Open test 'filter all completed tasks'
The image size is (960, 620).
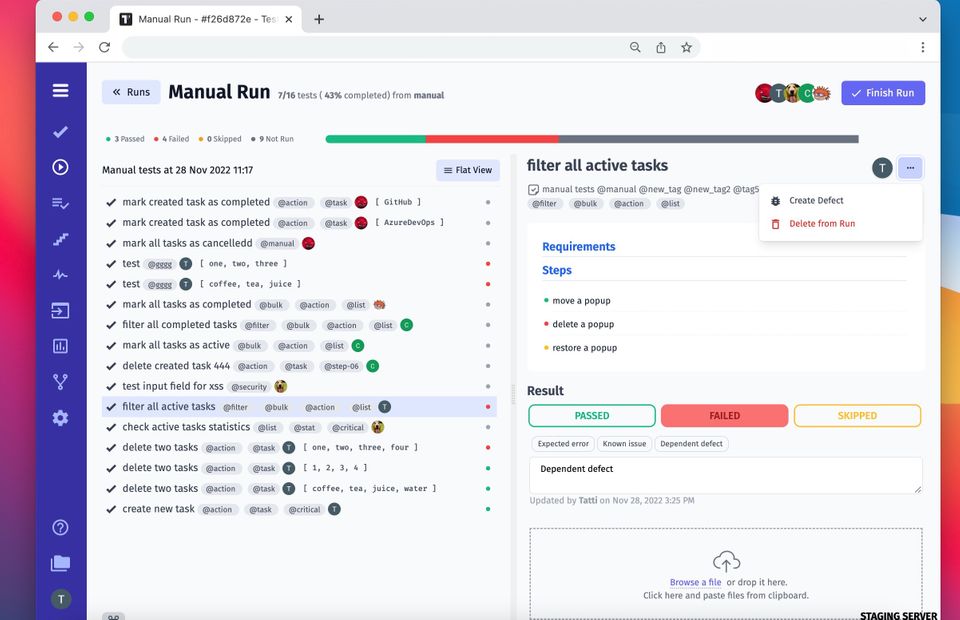(x=179, y=324)
